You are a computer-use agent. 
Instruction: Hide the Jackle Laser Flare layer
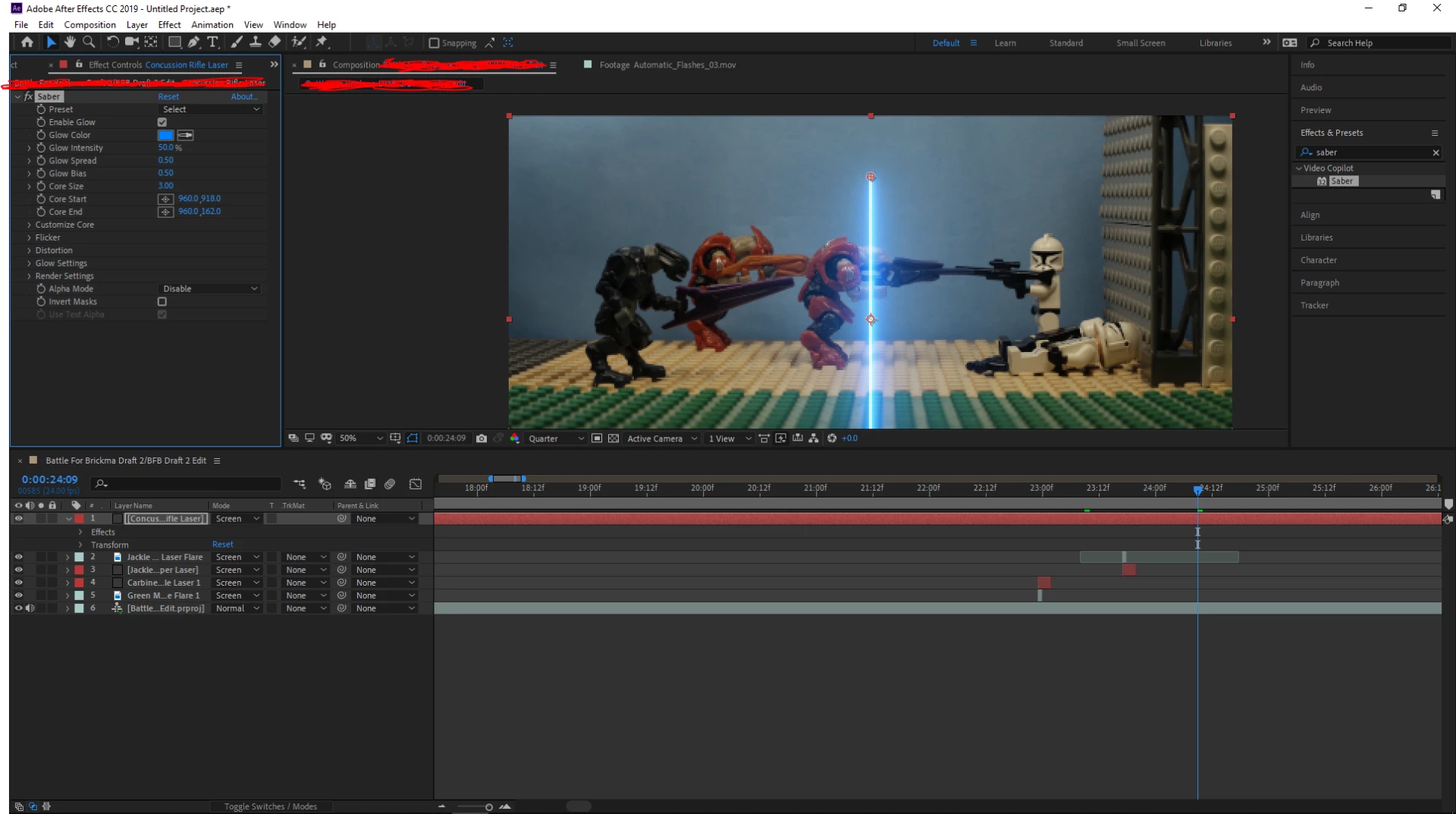tap(18, 557)
